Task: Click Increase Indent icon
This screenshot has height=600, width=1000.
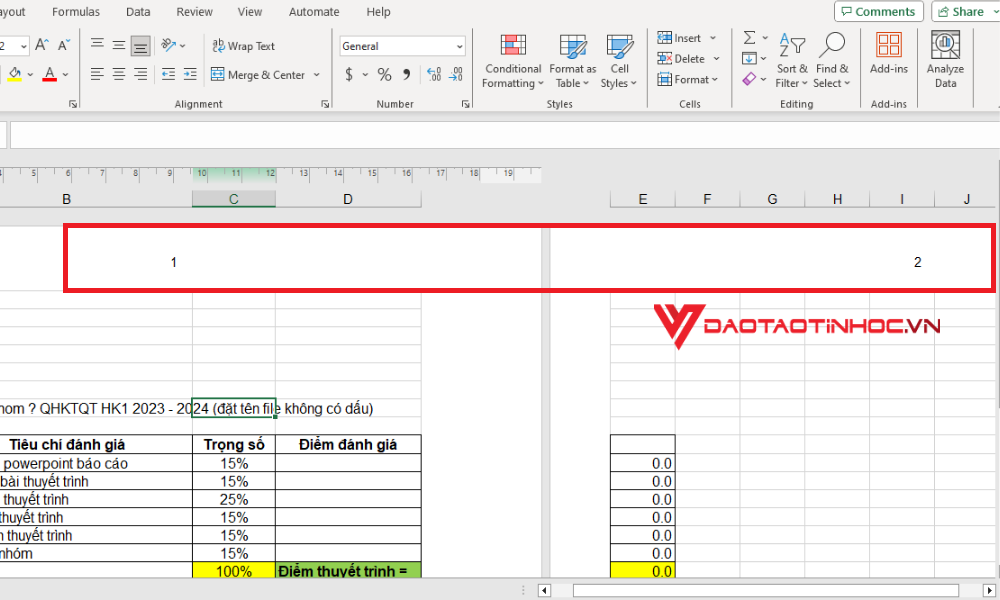Action: click(x=190, y=75)
